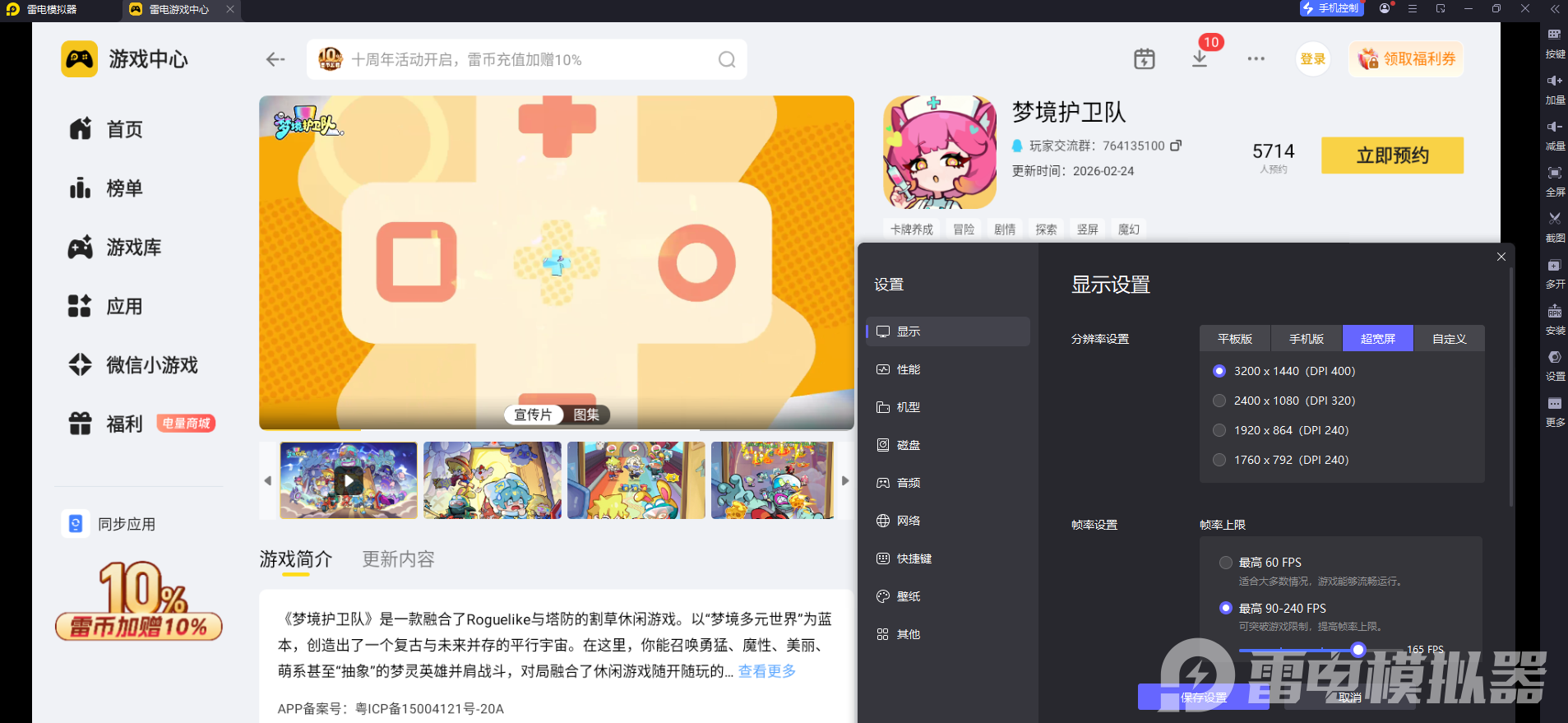Click 安装 APK install icon
Image resolution: width=1568 pixels, height=723 pixels.
[x=1555, y=320]
